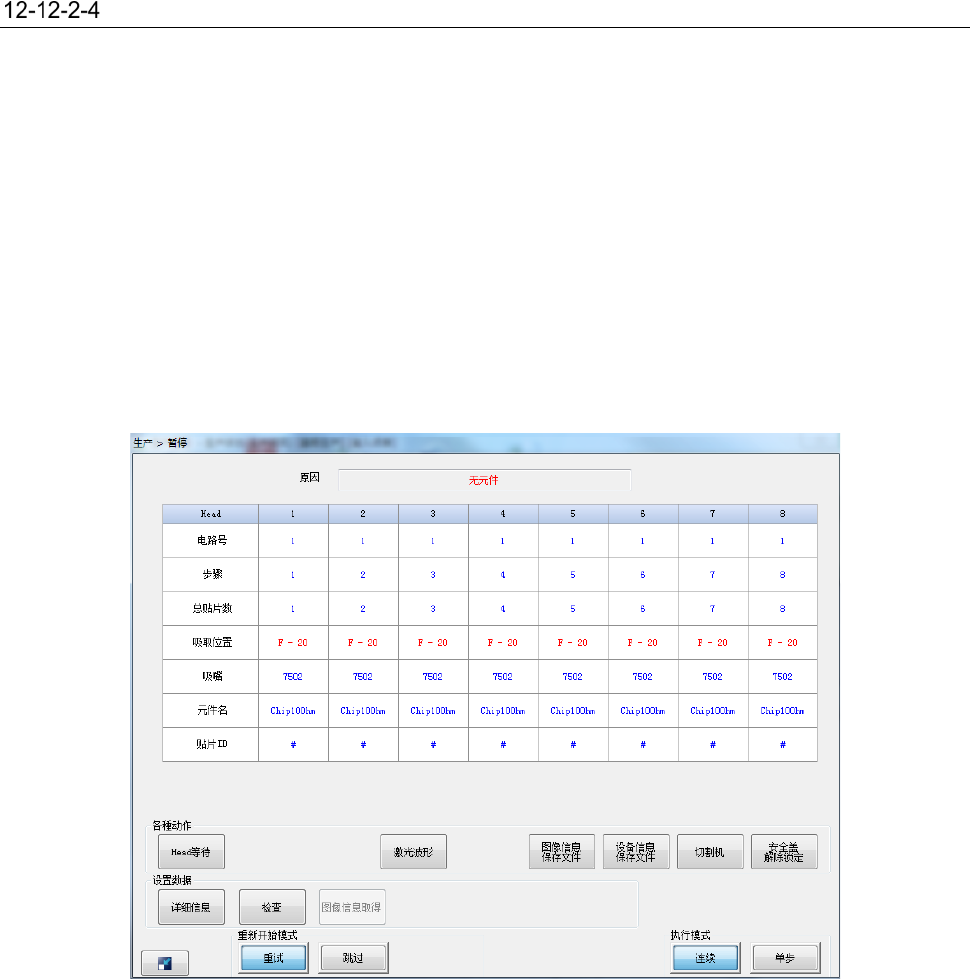
Task: Click the 原因 field showing 无元件
Action: (484, 480)
